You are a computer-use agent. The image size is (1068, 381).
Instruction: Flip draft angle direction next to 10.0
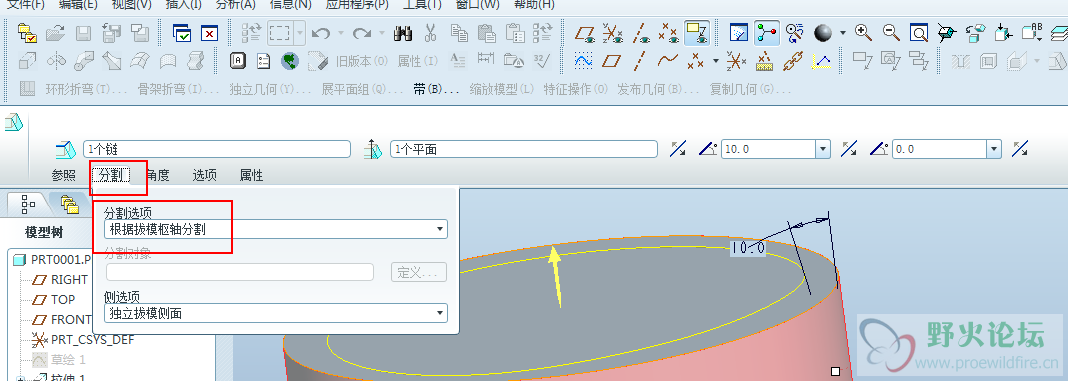coord(849,149)
